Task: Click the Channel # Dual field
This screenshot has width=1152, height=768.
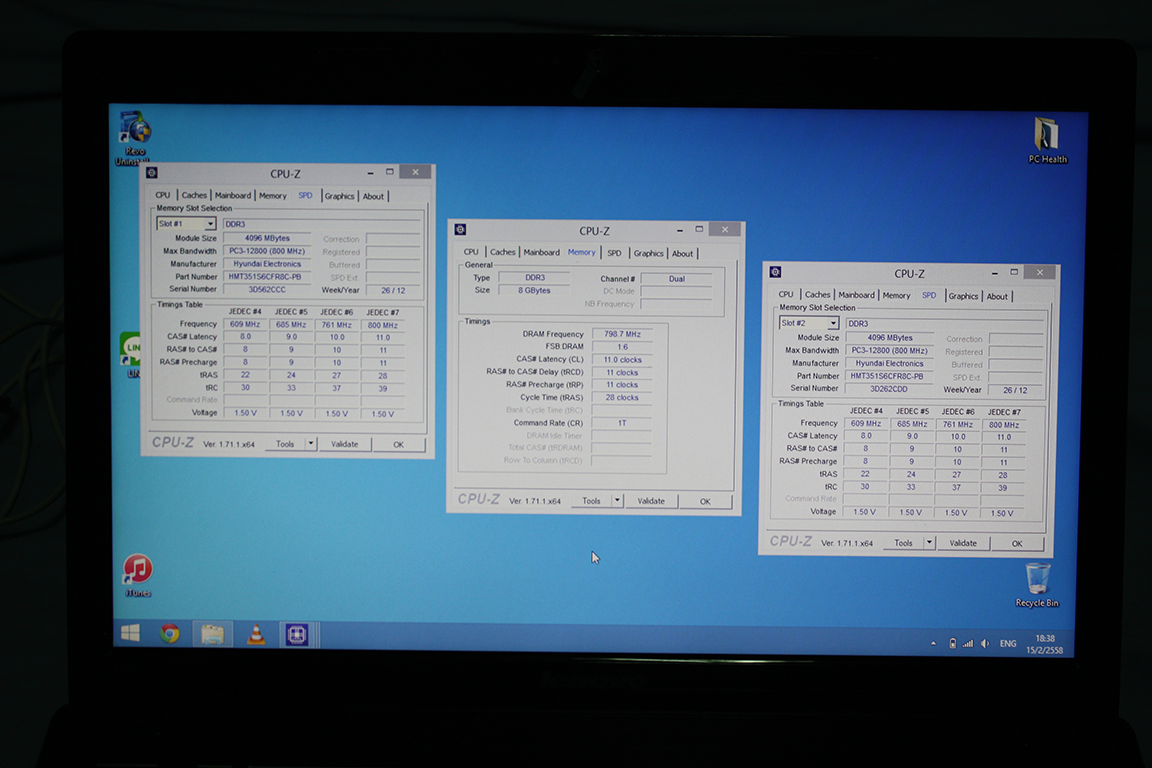Action: (677, 279)
